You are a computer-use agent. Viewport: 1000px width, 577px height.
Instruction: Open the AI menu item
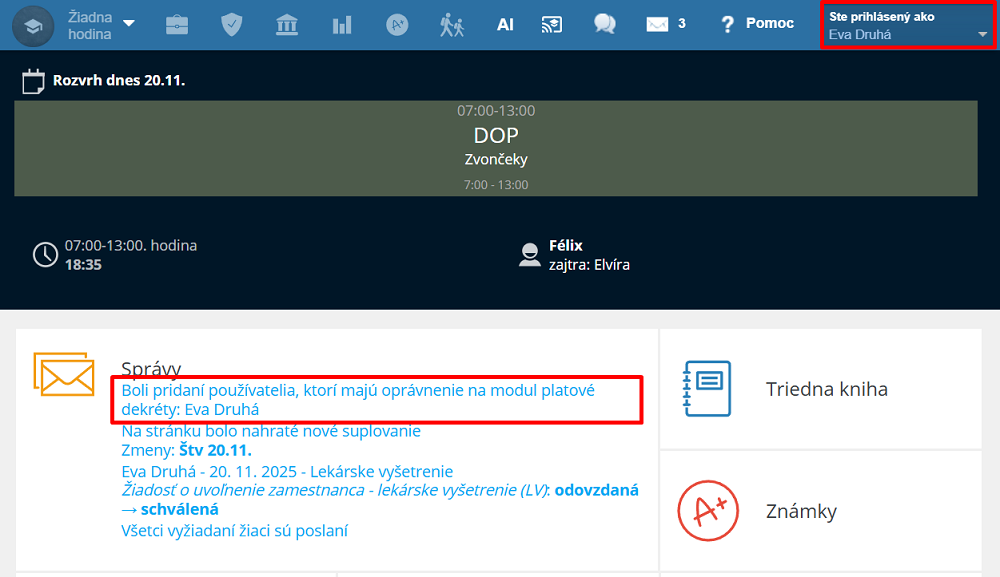click(505, 24)
